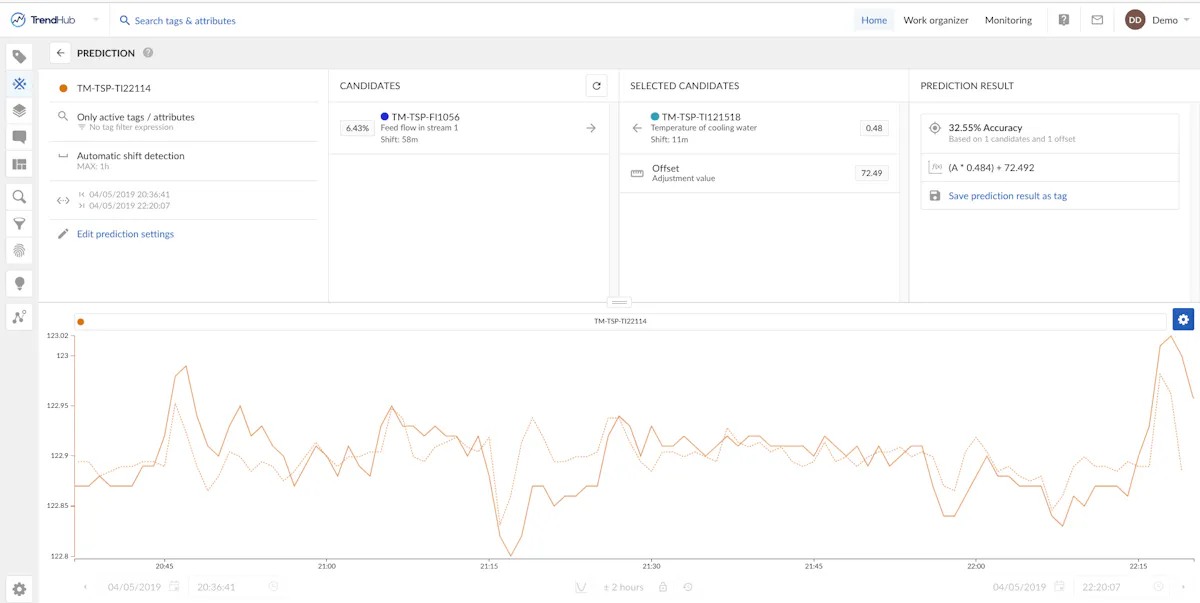The width and height of the screenshot is (1200, 603).
Task: Click the 0.48 coefficient value box
Action: [874, 128]
